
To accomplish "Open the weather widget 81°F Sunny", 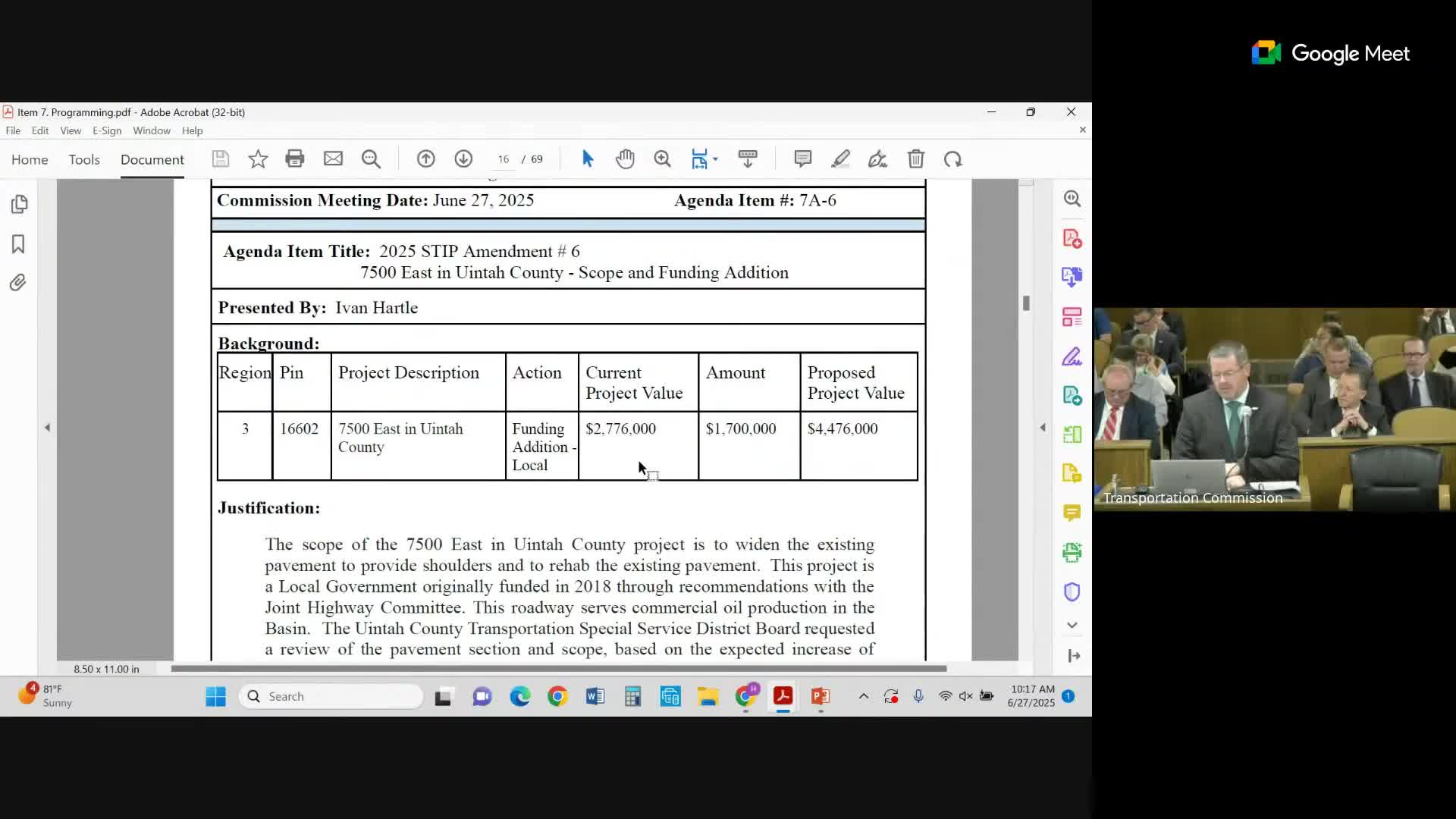I will pyautogui.click(x=47, y=695).
